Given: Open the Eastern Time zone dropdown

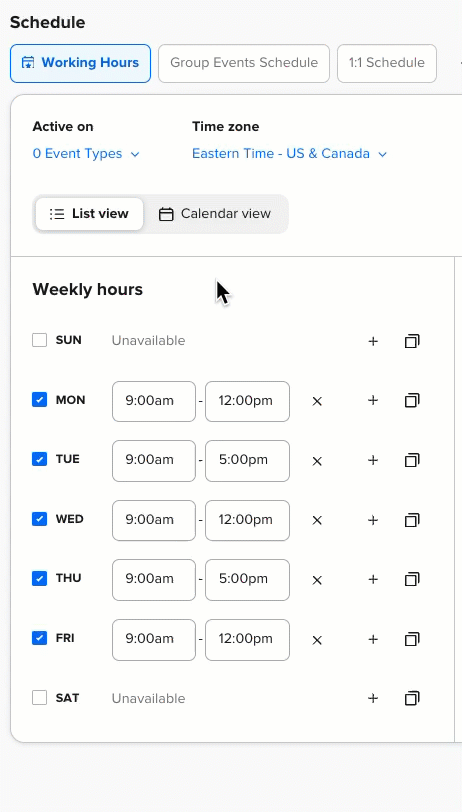Looking at the screenshot, I should click(290, 154).
